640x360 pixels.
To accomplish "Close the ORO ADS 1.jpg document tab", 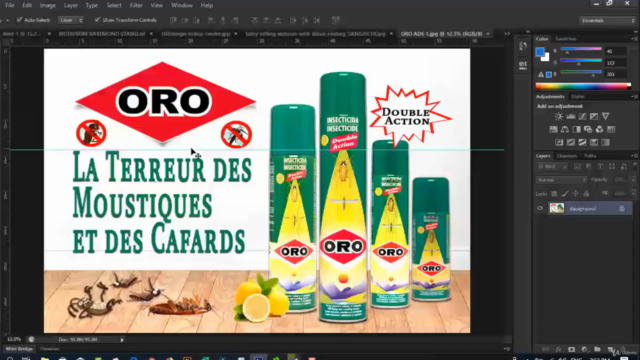I will click(488, 34).
